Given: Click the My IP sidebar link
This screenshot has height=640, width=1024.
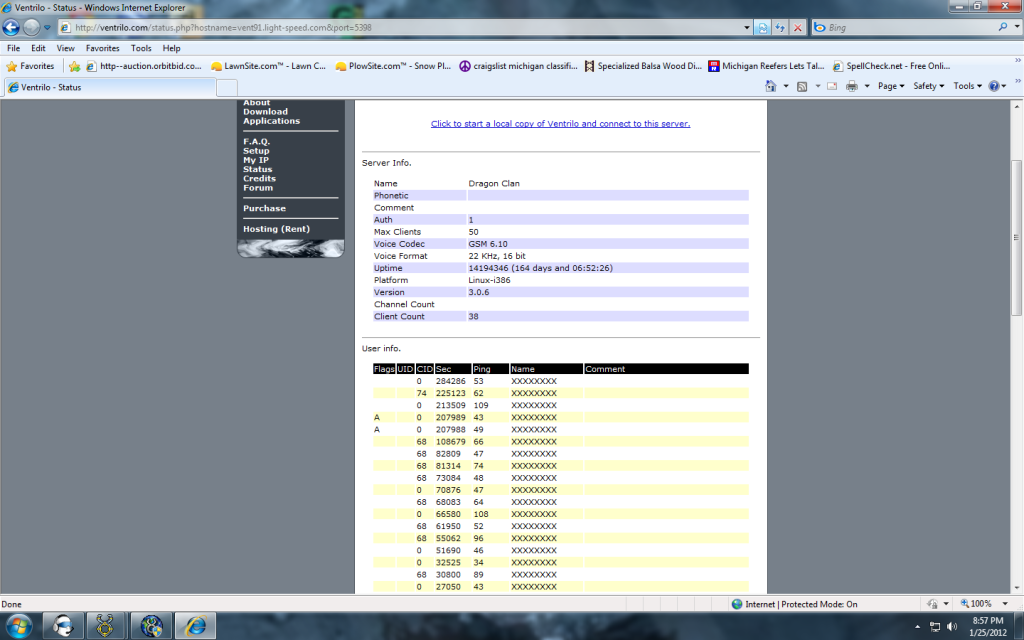Looking at the screenshot, I should [255, 160].
